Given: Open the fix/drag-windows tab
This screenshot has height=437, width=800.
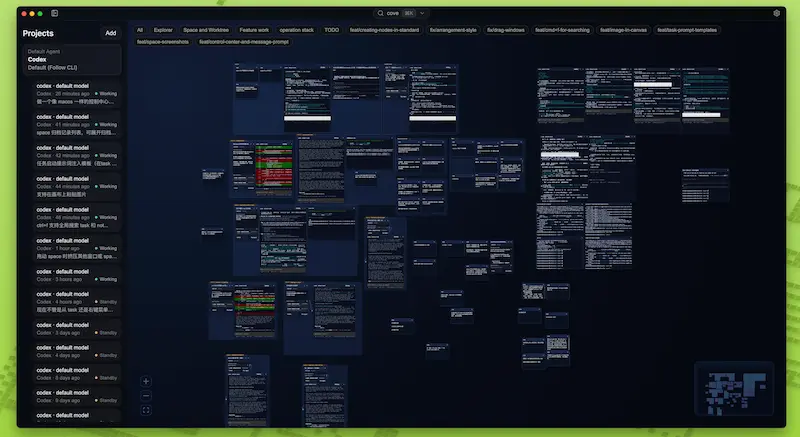Looking at the screenshot, I should tap(506, 30).
